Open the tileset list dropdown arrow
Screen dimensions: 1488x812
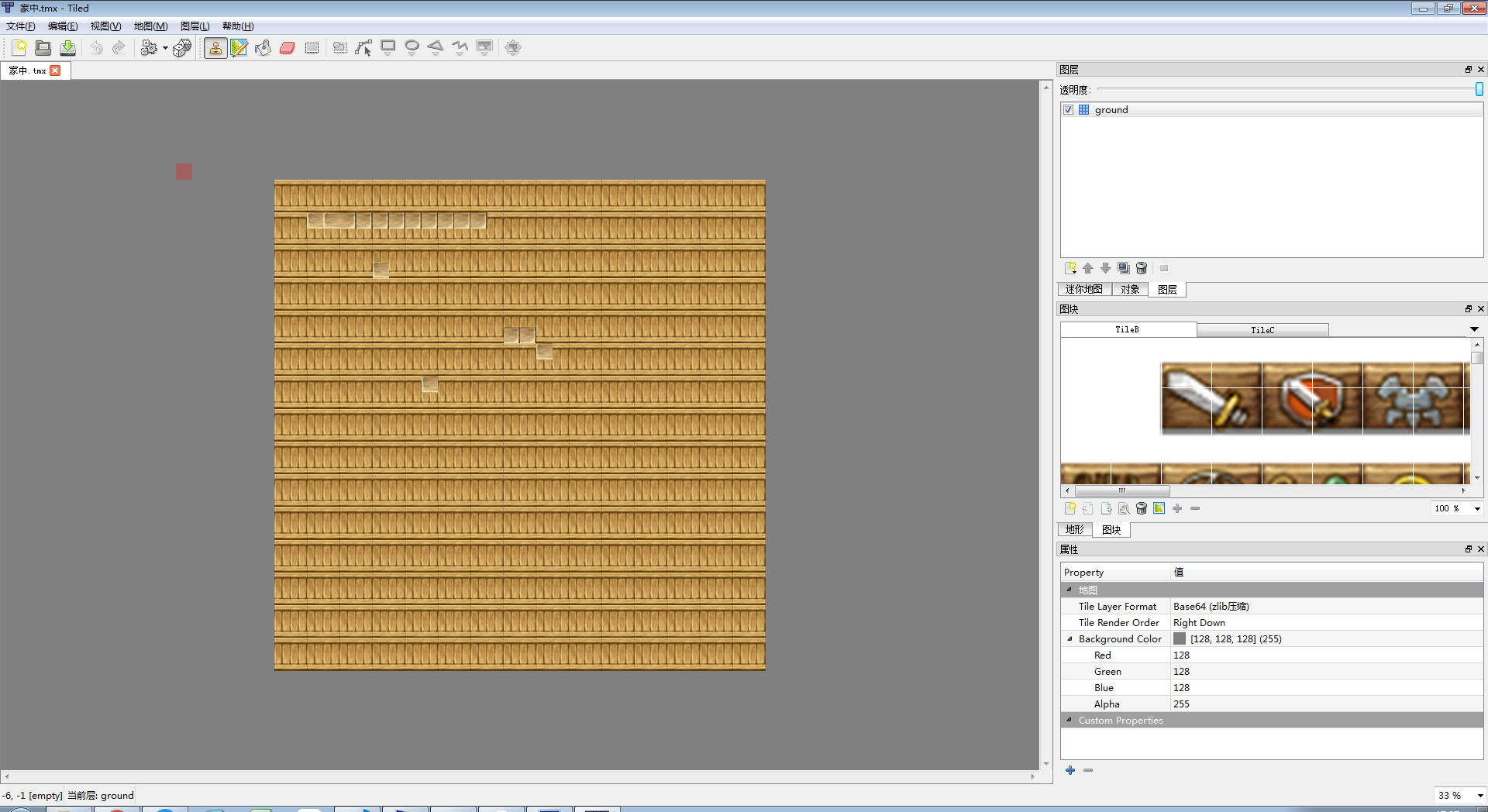click(1474, 329)
